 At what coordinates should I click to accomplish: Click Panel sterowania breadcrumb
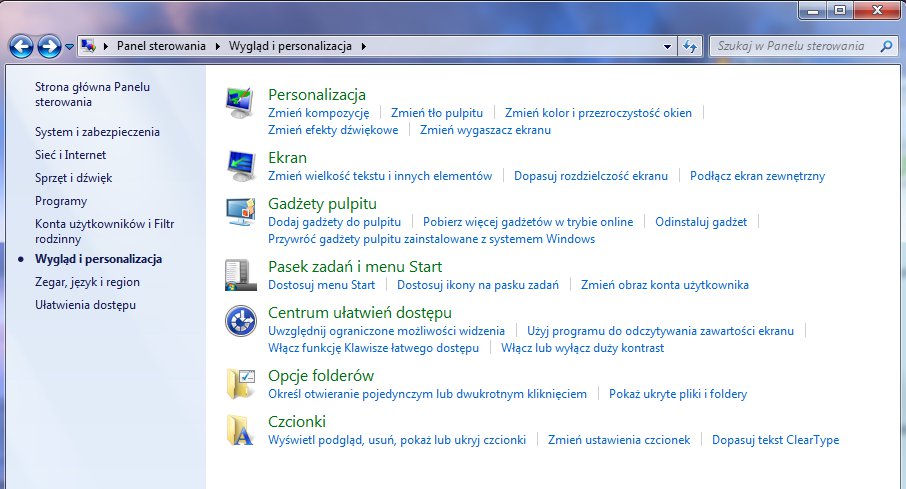click(x=161, y=46)
